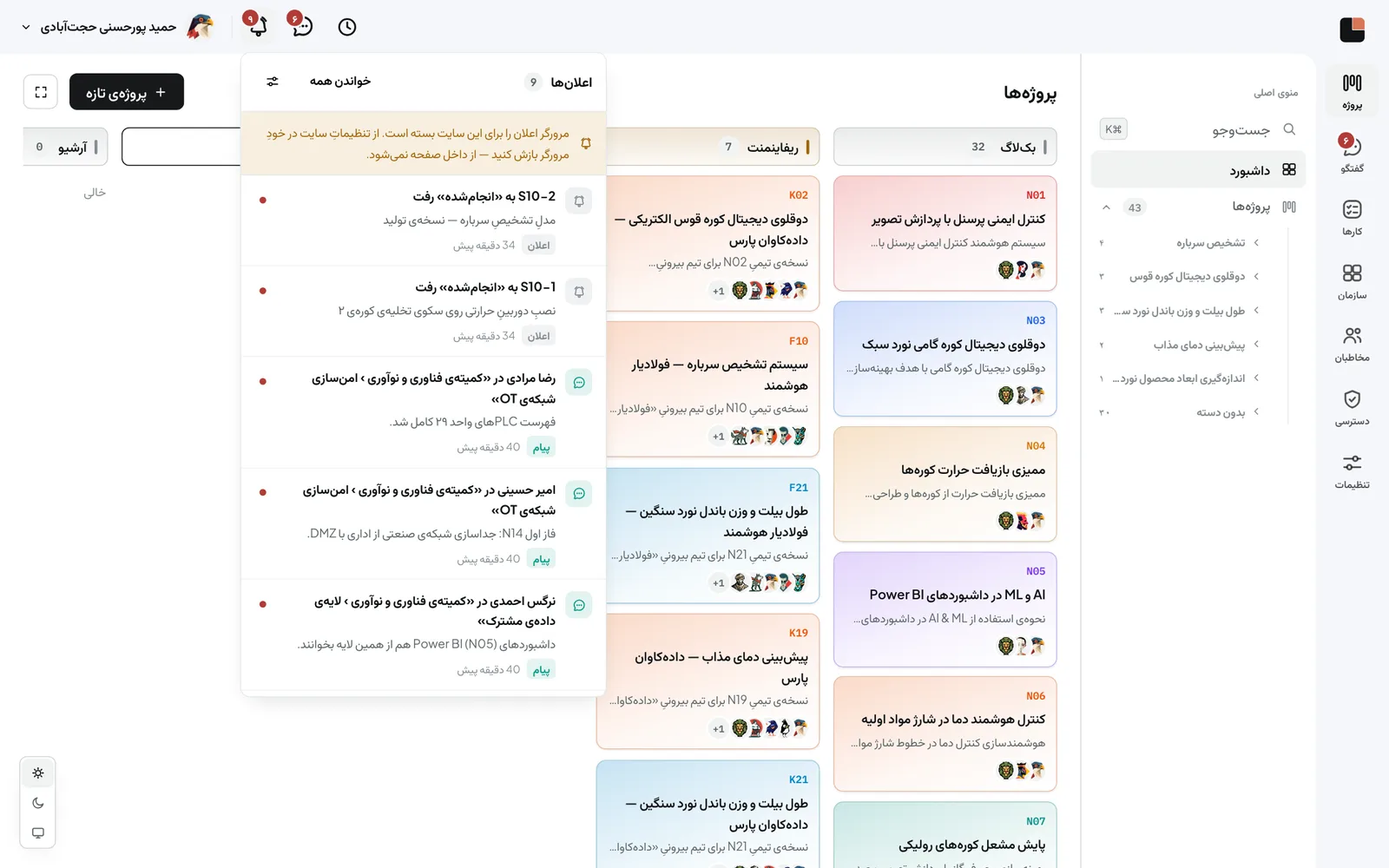
Task: Toggle fullscreen view button
Action: click(x=41, y=92)
